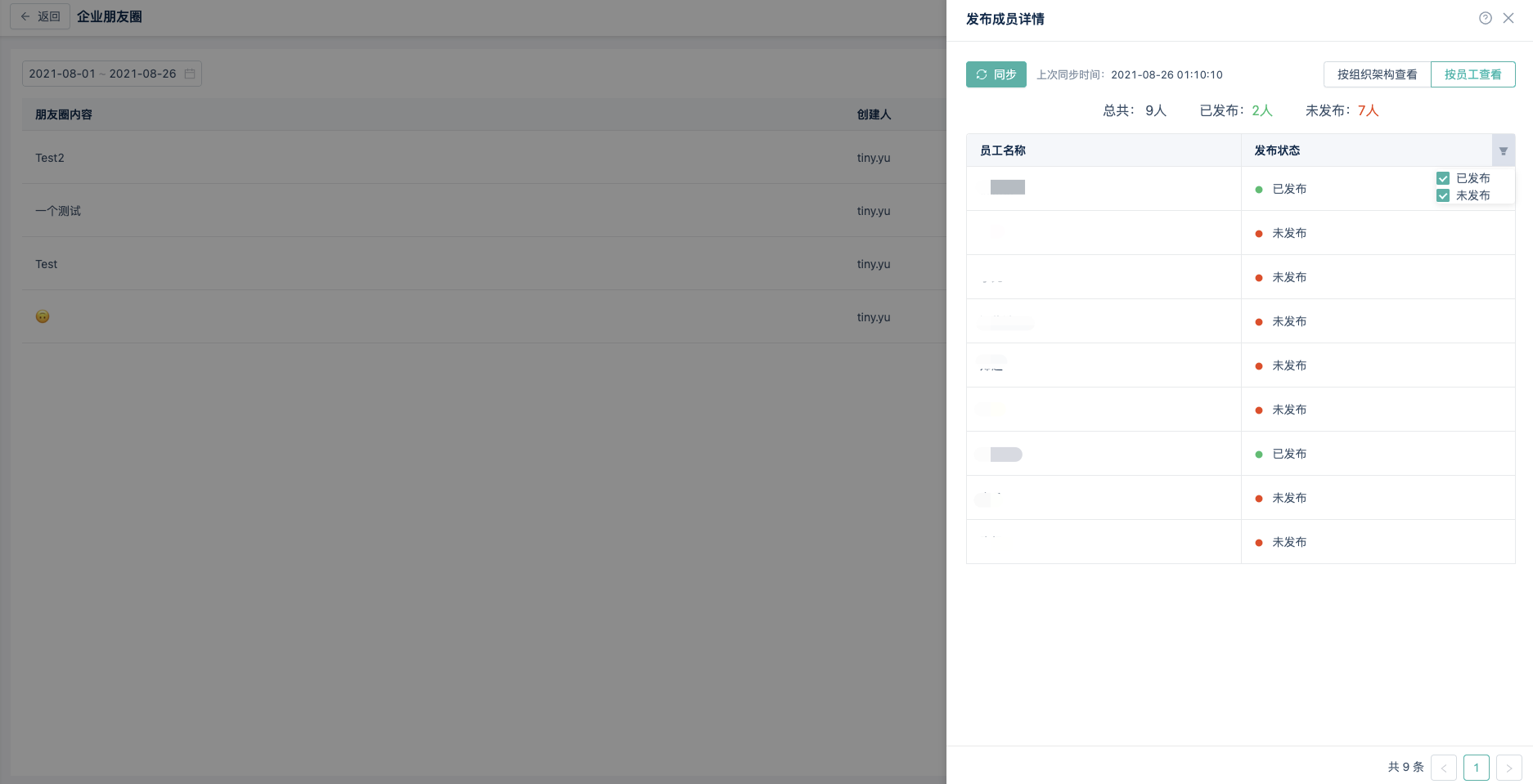This screenshot has height=784, width=1533.
Task: Click the last sync time 2021-08-26 01:10:10
Action: pyautogui.click(x=1167, y=74)
